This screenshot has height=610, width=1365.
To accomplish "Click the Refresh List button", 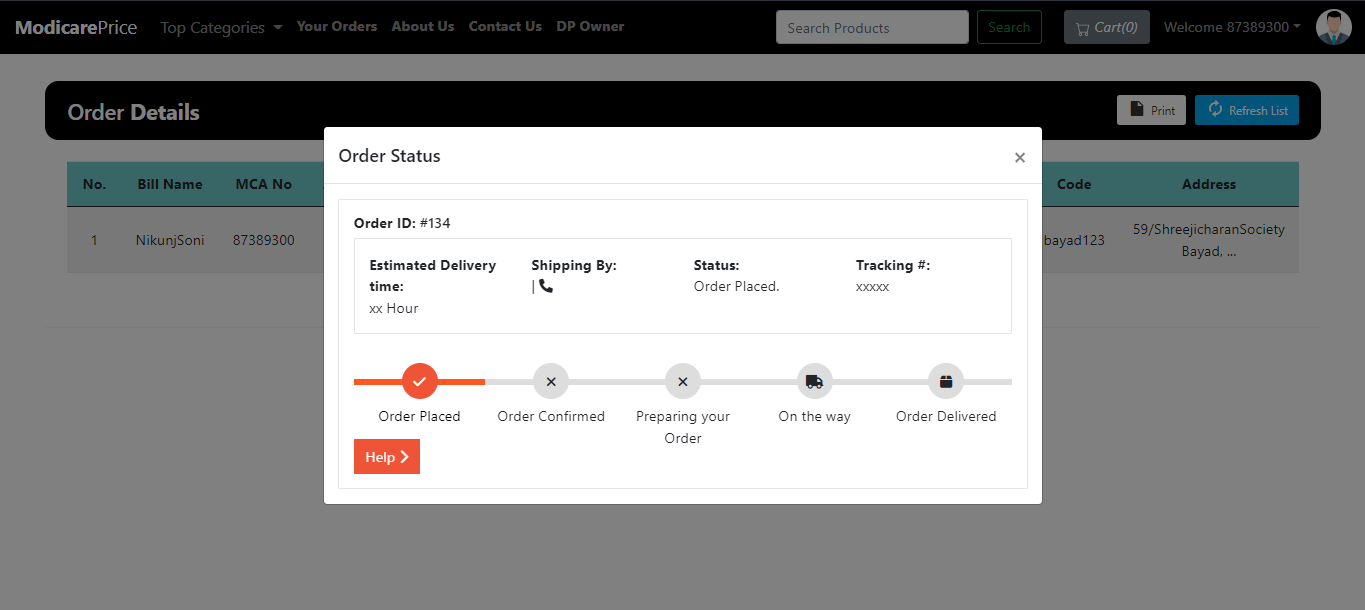I will tap(1247, 110).
